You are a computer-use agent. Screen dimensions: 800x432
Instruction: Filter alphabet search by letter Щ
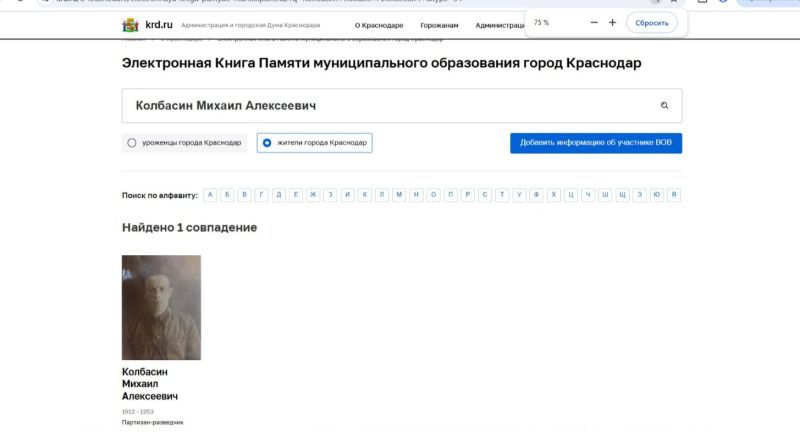(622, 195)
